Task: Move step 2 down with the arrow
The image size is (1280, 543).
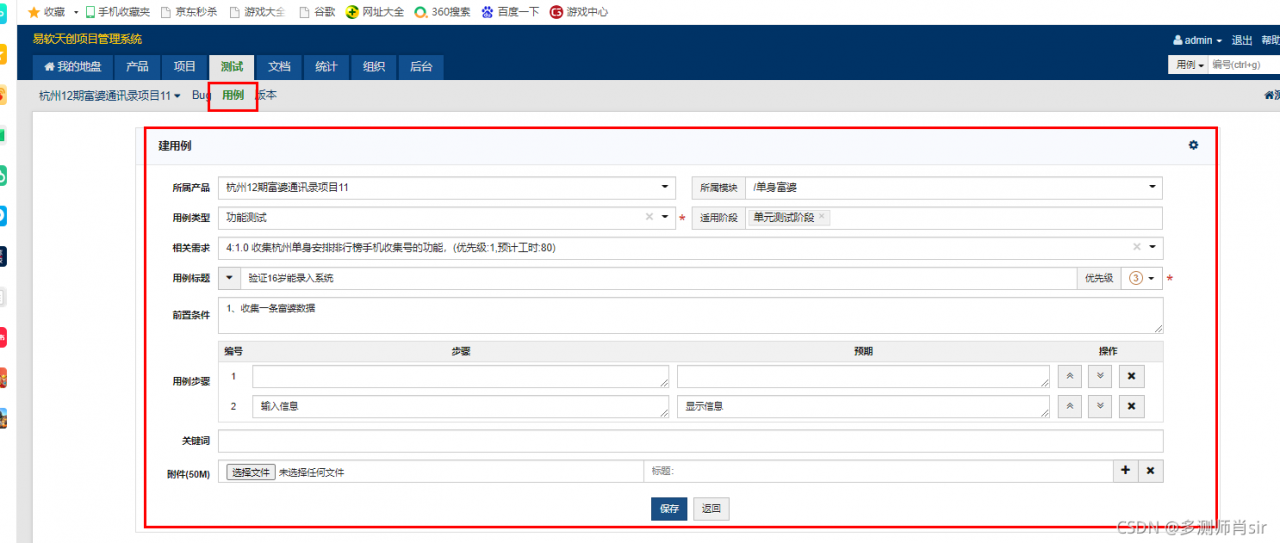Action: 1100,407
